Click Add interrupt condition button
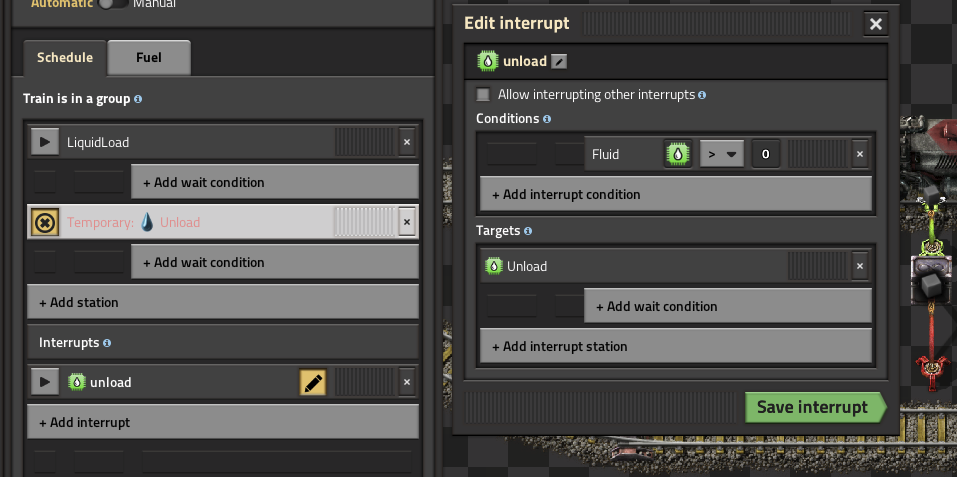957x477 pixels. 675,194
